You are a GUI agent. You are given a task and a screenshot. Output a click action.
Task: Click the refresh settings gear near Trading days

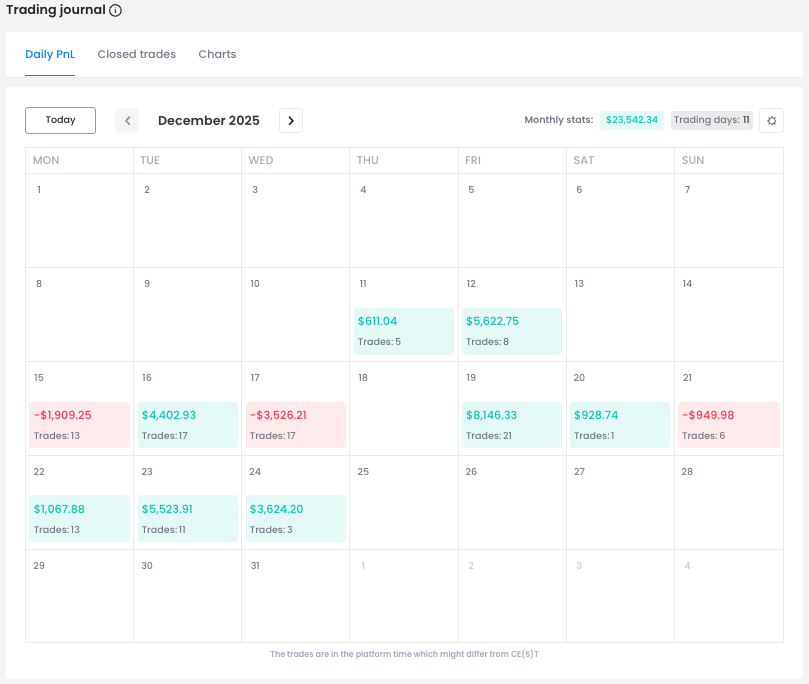(x=771, y=120)
